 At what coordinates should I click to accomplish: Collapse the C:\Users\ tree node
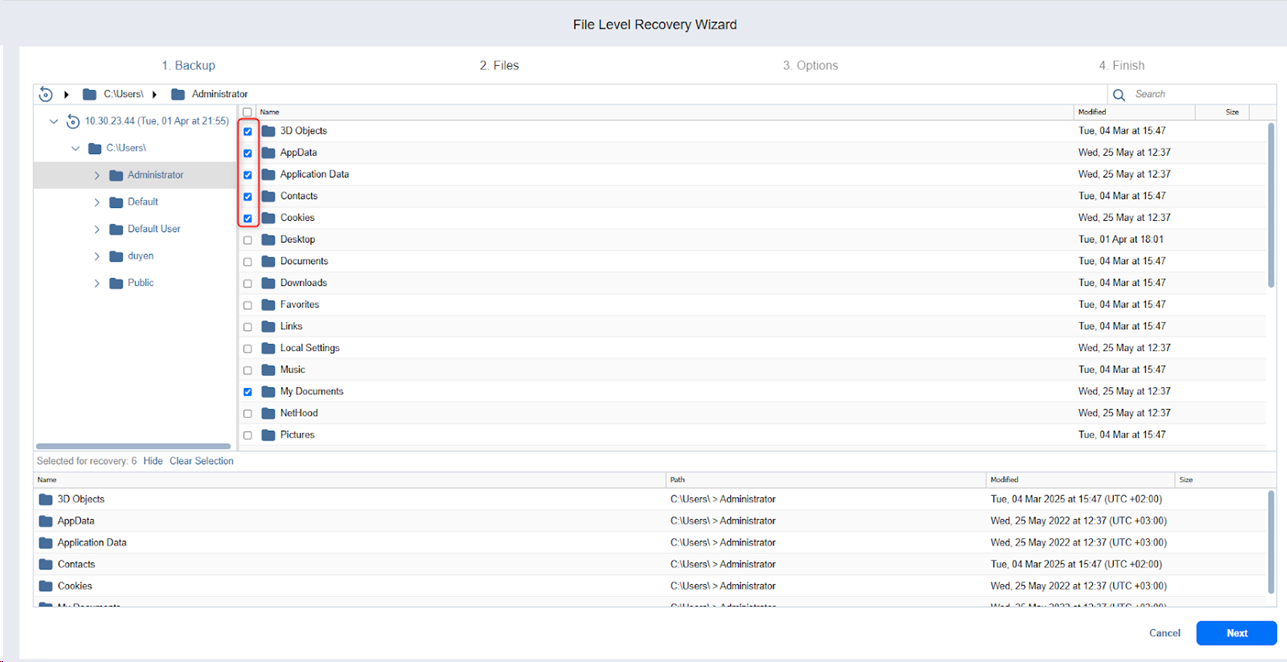pyautogui.click(x=75, y=148)
